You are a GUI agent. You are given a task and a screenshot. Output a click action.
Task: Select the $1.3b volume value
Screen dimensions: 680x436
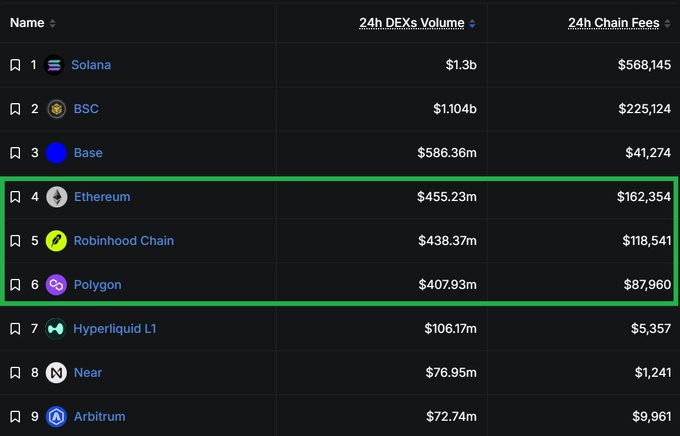461,65
